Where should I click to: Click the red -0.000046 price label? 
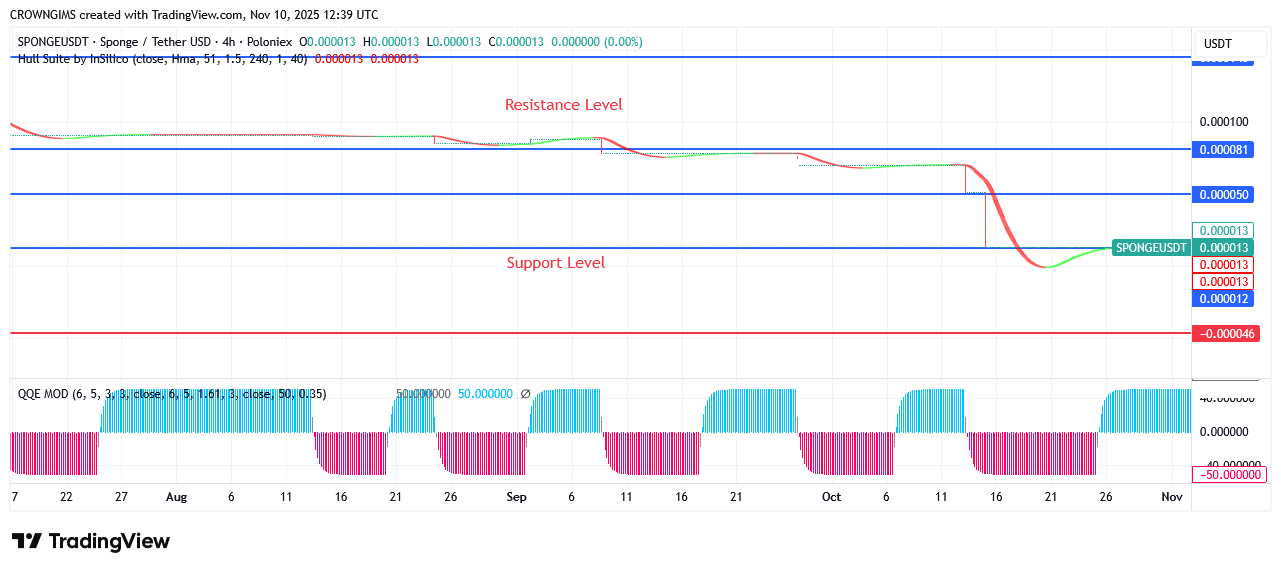(1225, 333)
